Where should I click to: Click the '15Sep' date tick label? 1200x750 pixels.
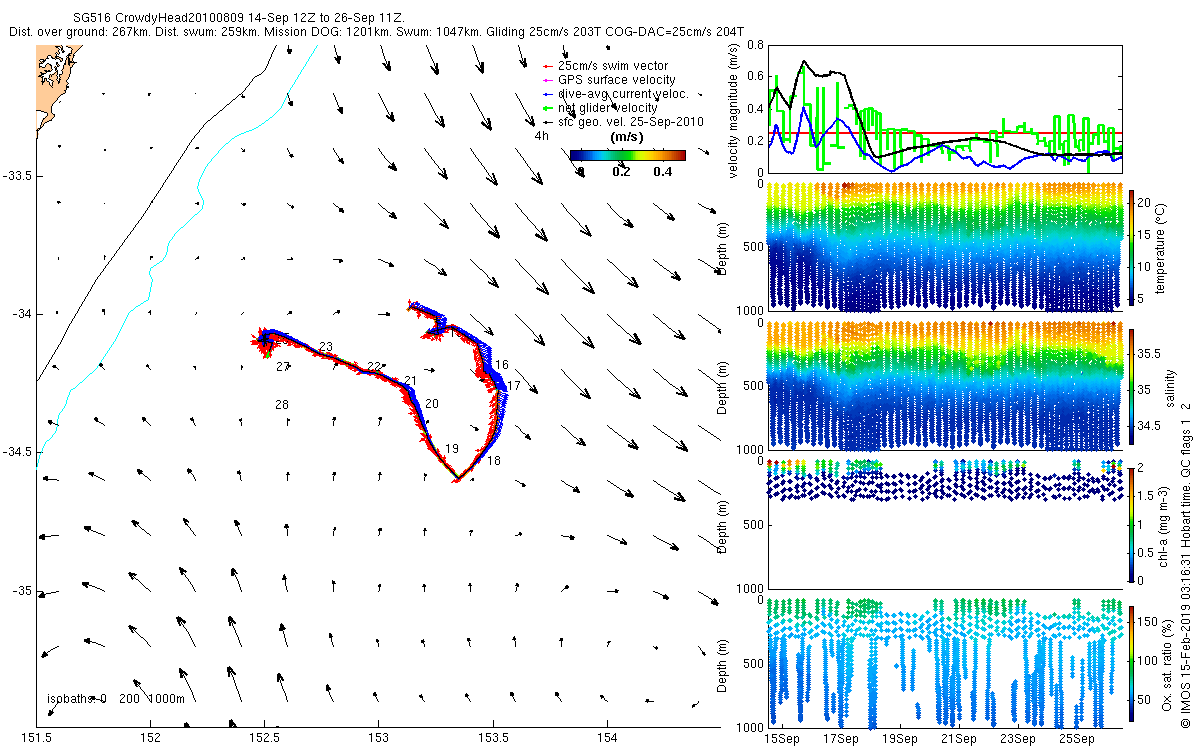tap(782, 739)
